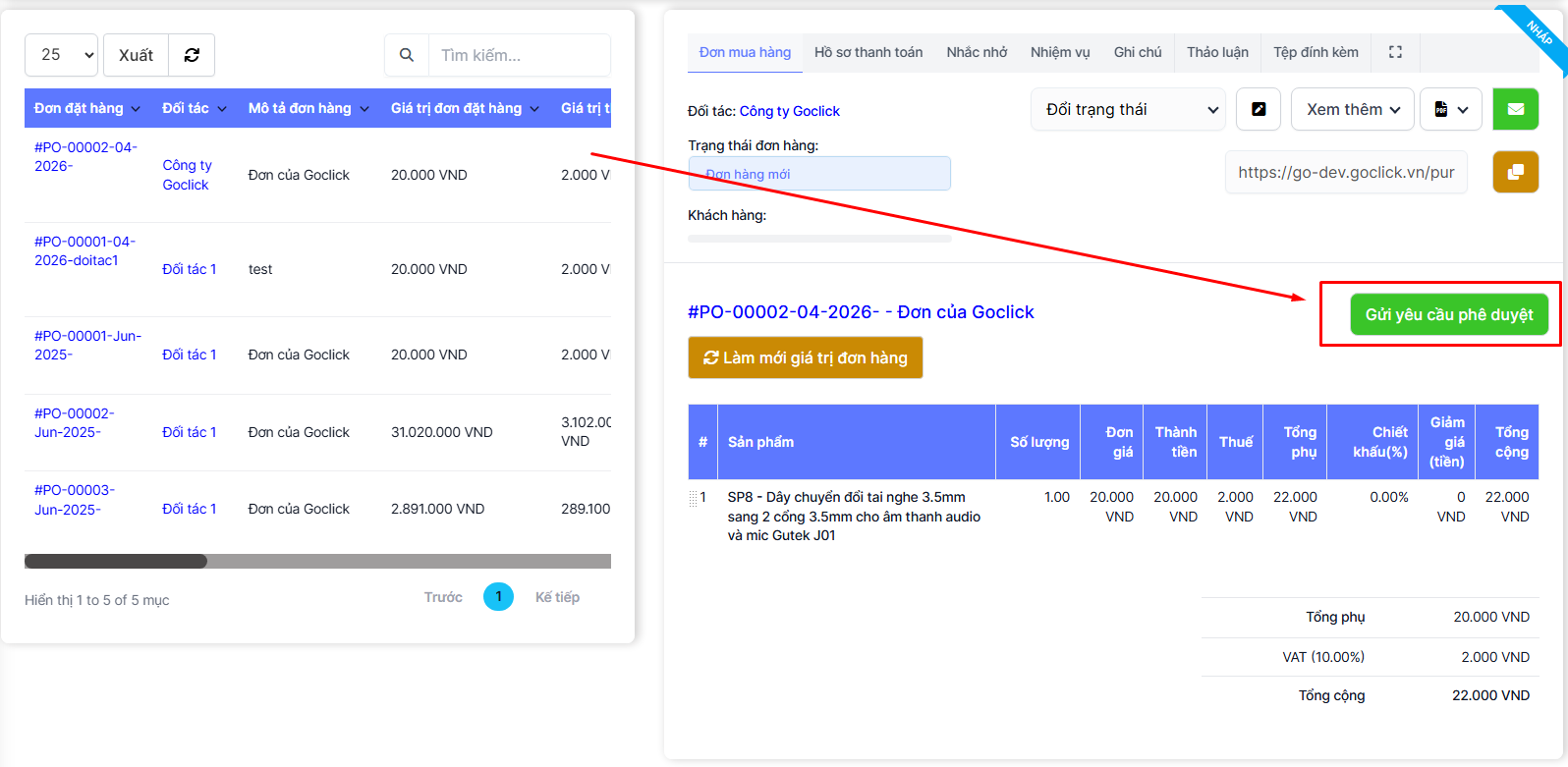Open the Đổi trạng thái dropdown
The width and height of the screenshot is (1568, 767).
tap(1128, 109)
